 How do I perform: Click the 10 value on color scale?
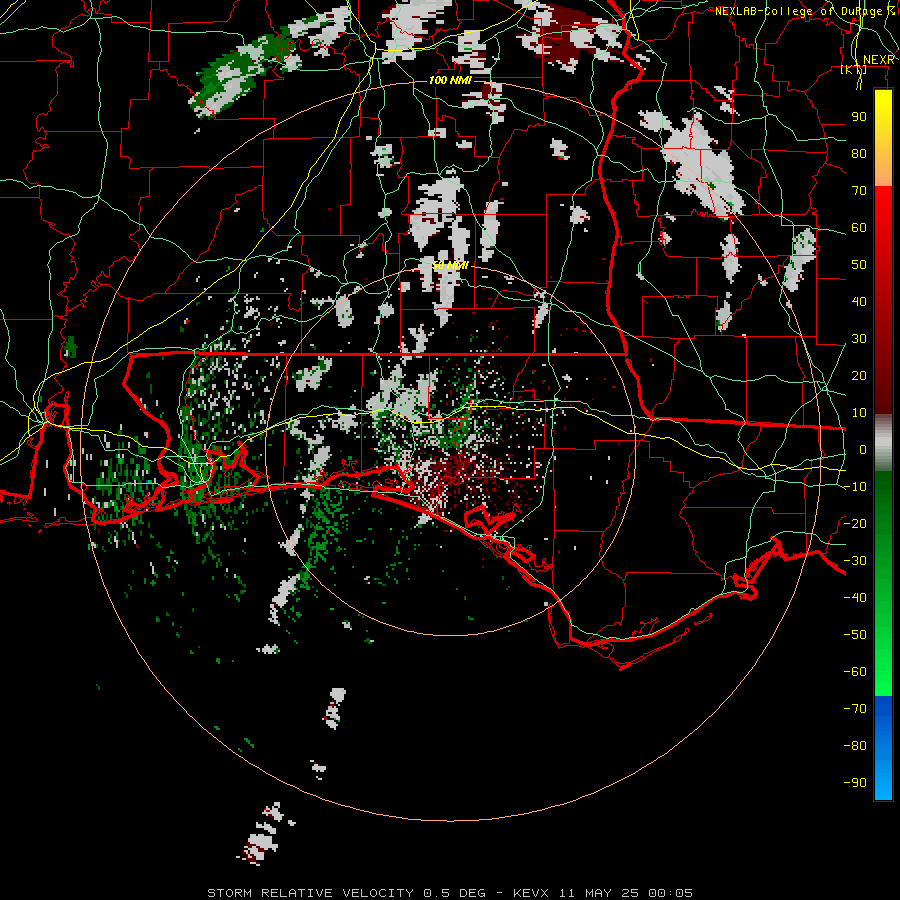(x=859, y=413)
